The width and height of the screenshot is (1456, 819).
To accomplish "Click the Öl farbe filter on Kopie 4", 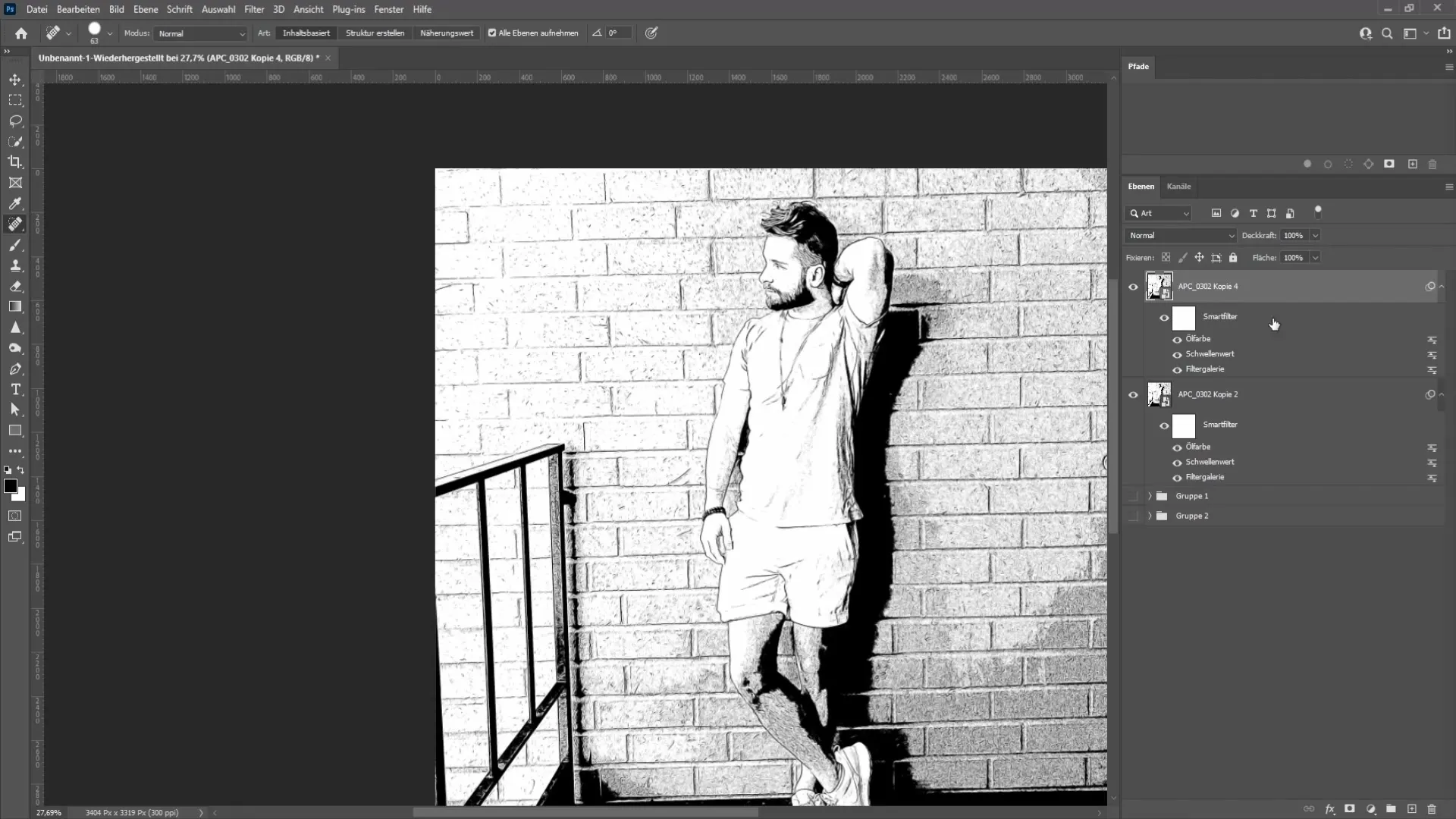I will pos(1198,338).
